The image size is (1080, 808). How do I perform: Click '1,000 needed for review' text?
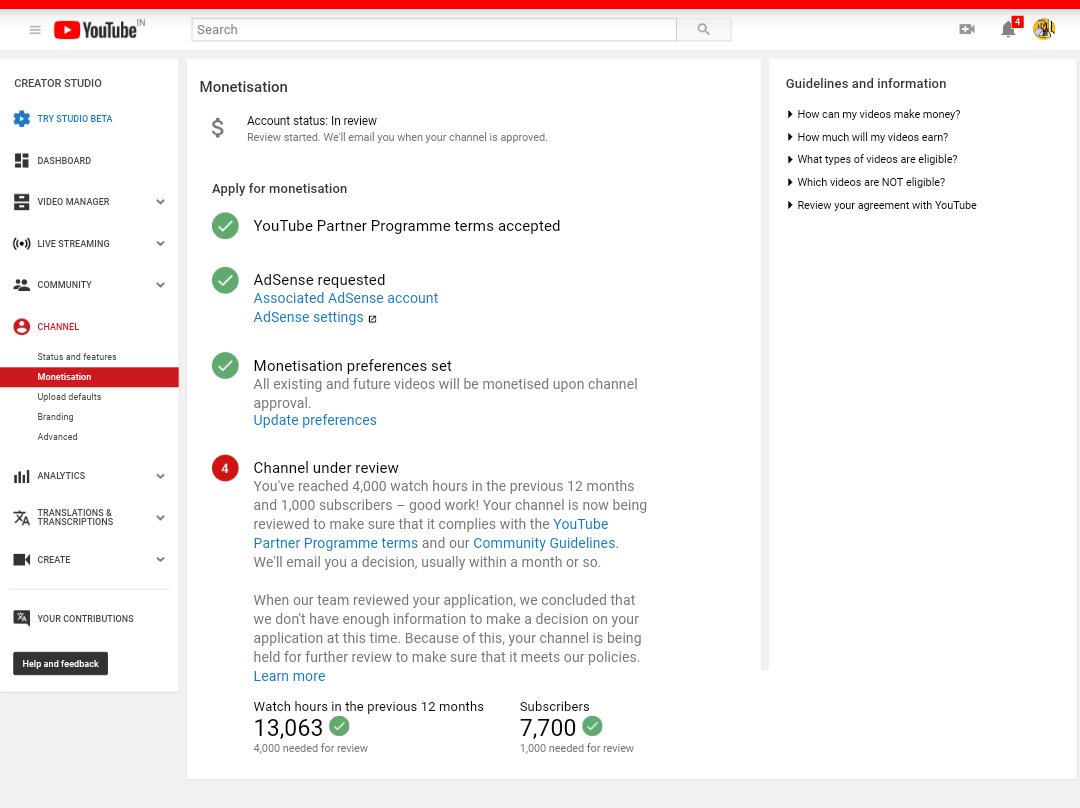(577, 748)
